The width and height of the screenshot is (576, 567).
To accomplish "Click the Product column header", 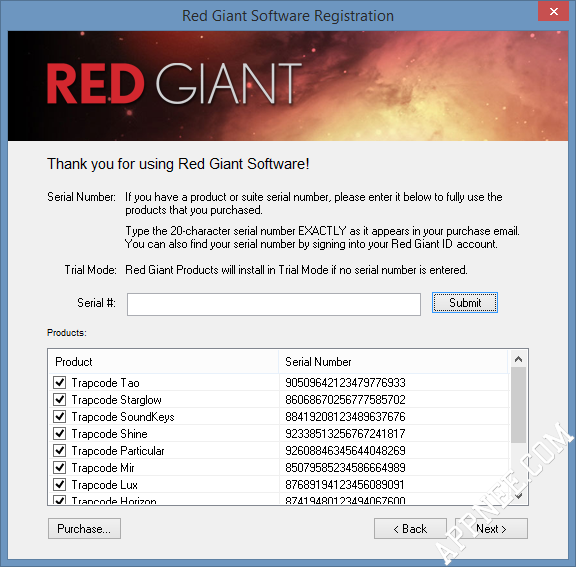I will 163,362.
